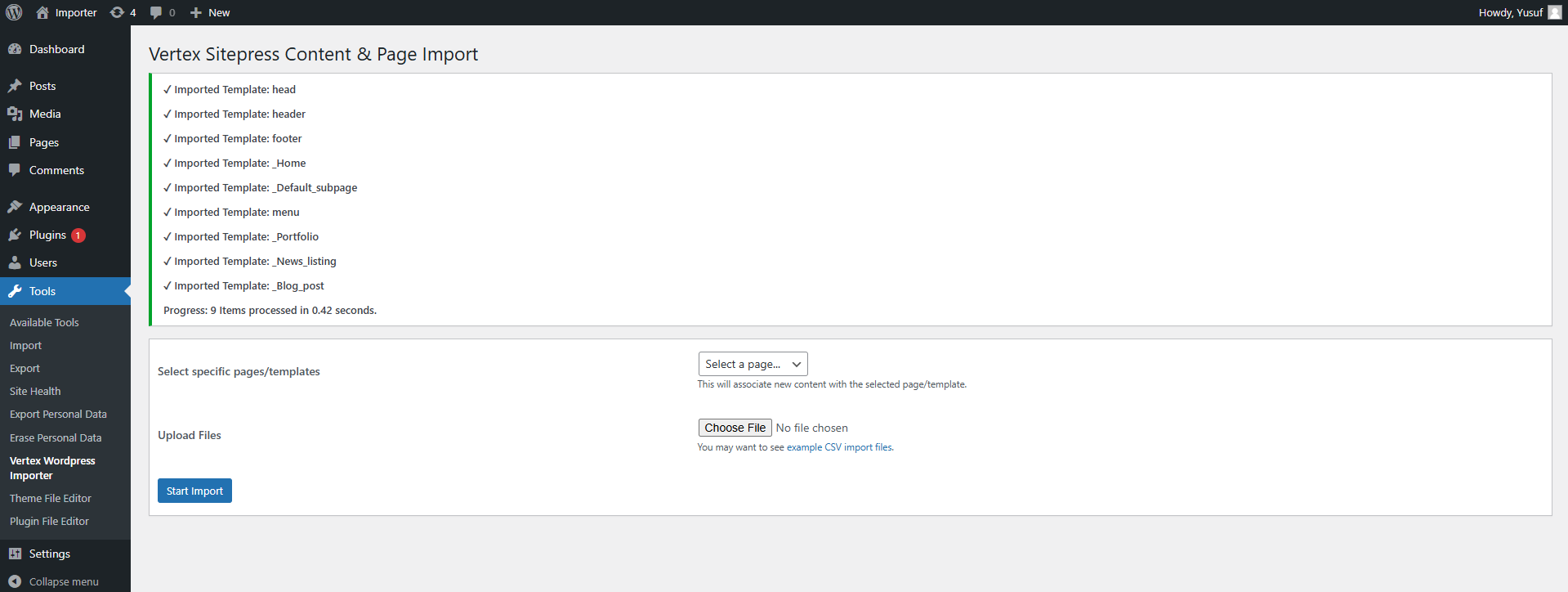This screenshot has height=592, width=1568.
Task: Click the Imported Template: head line
Action: [230, 89]
